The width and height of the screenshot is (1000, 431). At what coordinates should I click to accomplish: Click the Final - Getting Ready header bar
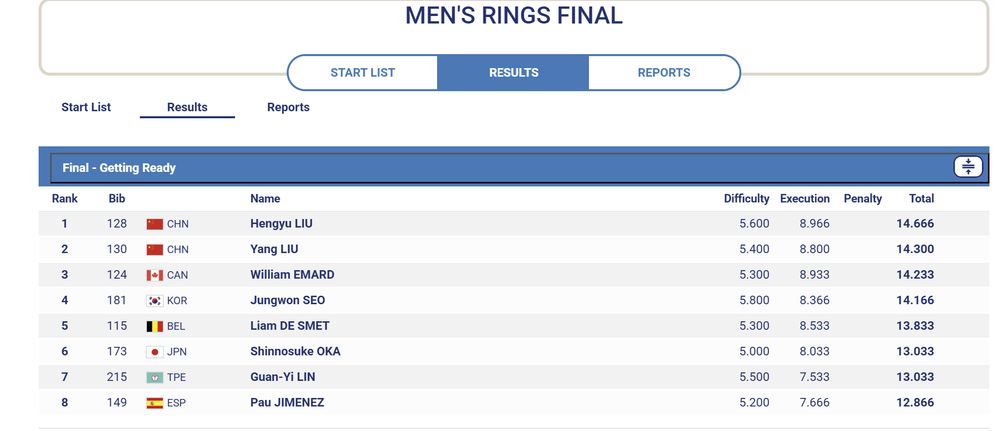(x=513, y=168)
